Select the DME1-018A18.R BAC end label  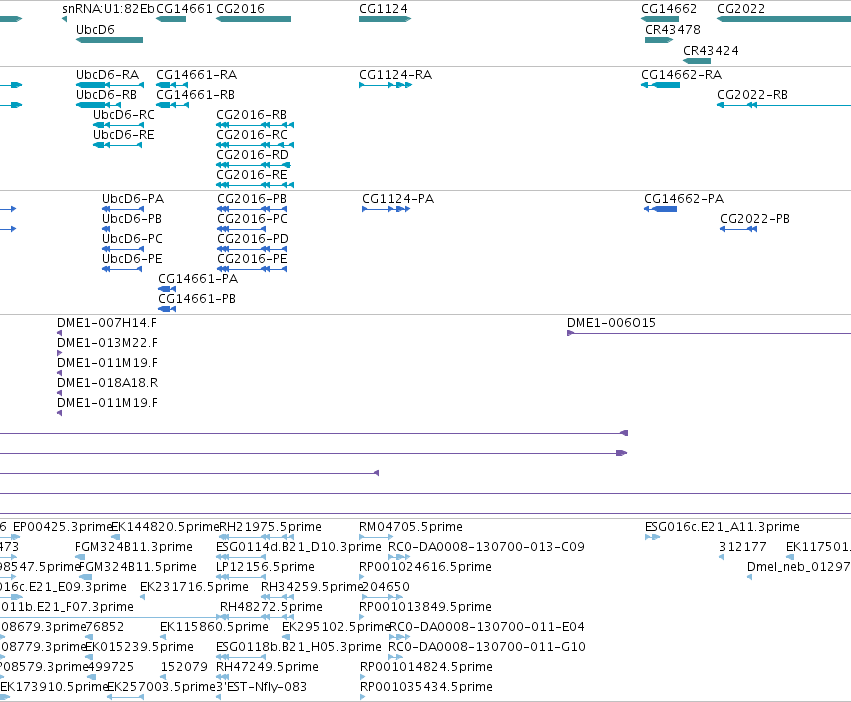[x=107, y=383]
